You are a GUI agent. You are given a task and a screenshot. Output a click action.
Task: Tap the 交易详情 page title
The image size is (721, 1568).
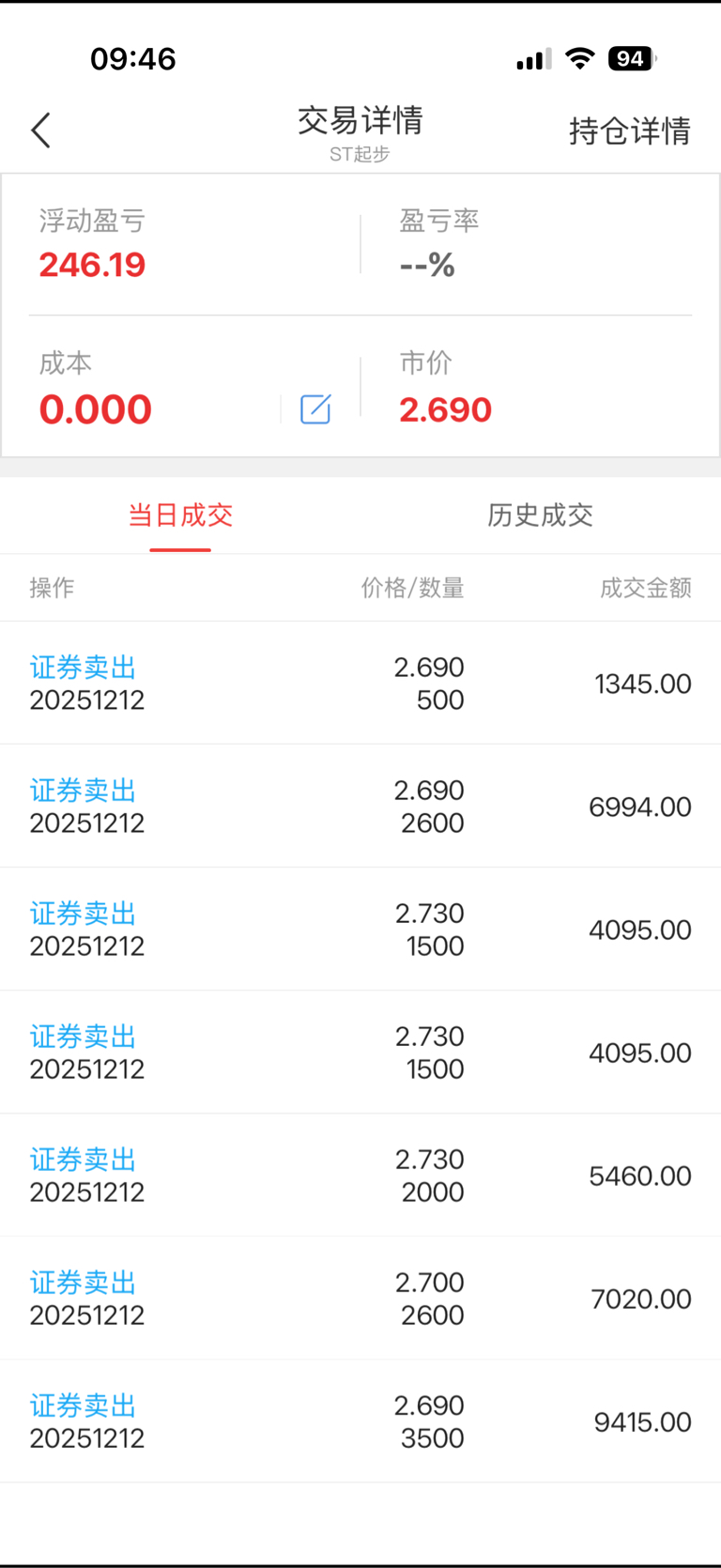click(x=360, y=121)
